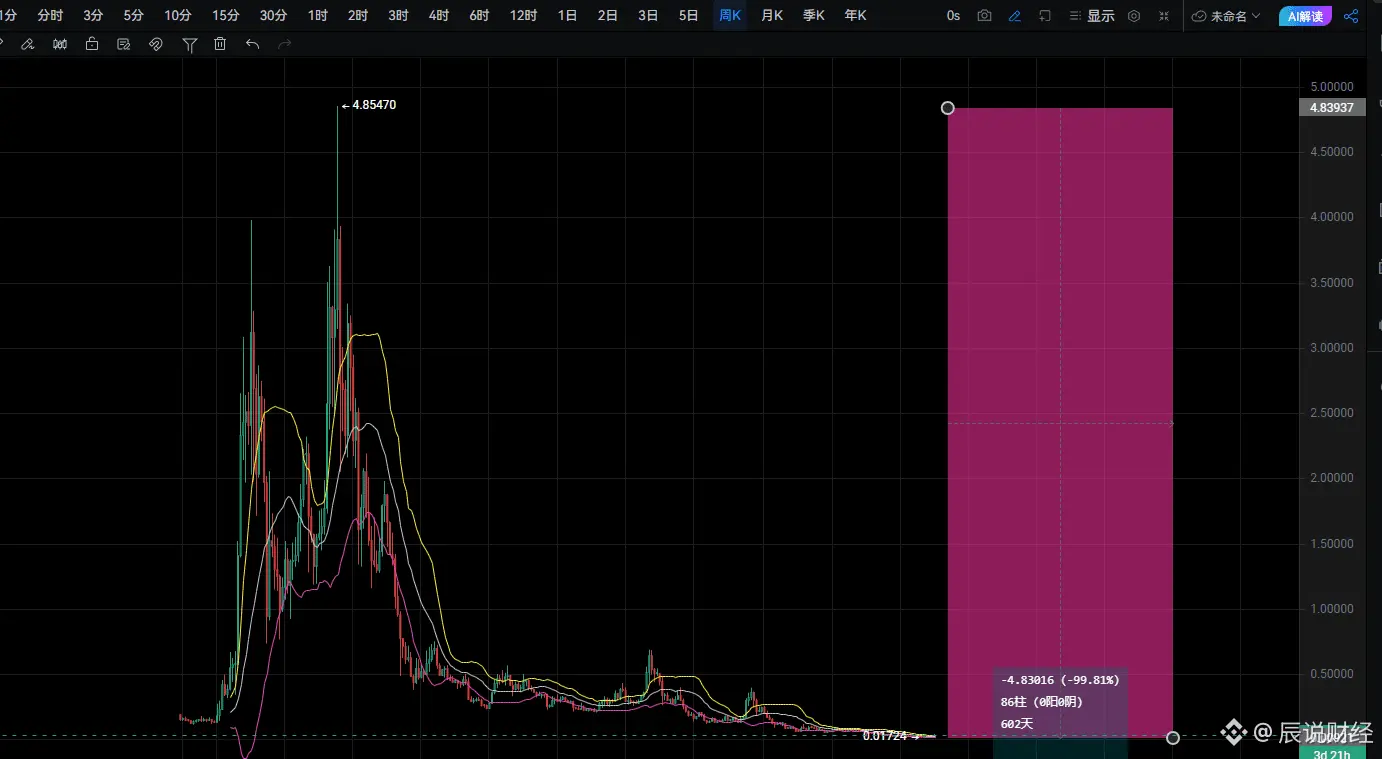Switch to the 30分 timeframe
Viewport: 1382px width, 759px height.
point(274,16)
